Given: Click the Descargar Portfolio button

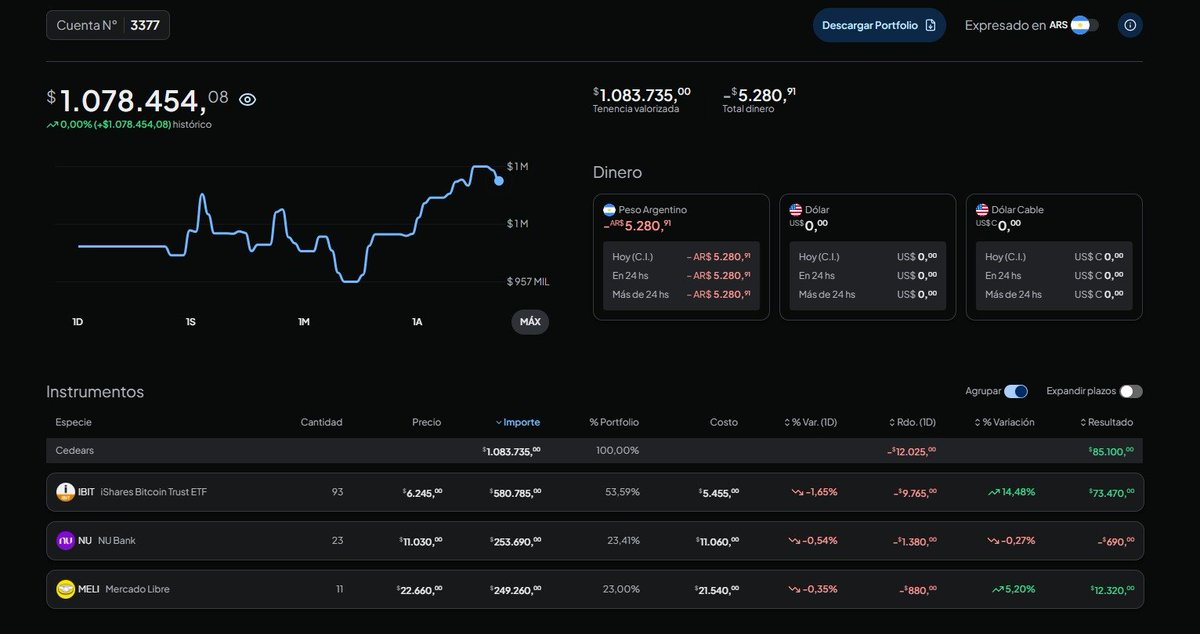Looking at the screenshot, I should pyautogui.click(x=879, y=25).
